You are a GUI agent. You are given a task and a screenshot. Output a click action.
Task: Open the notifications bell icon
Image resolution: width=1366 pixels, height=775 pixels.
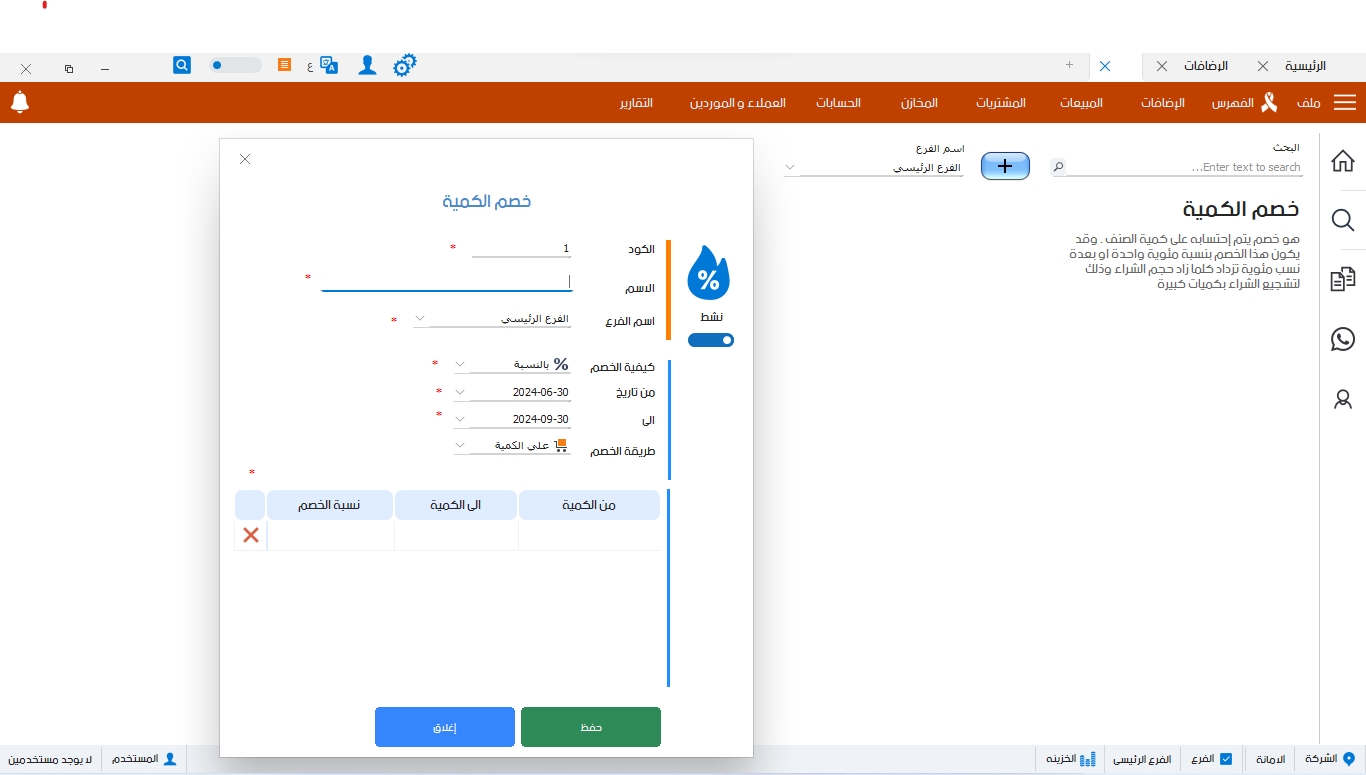pos(22,102)
